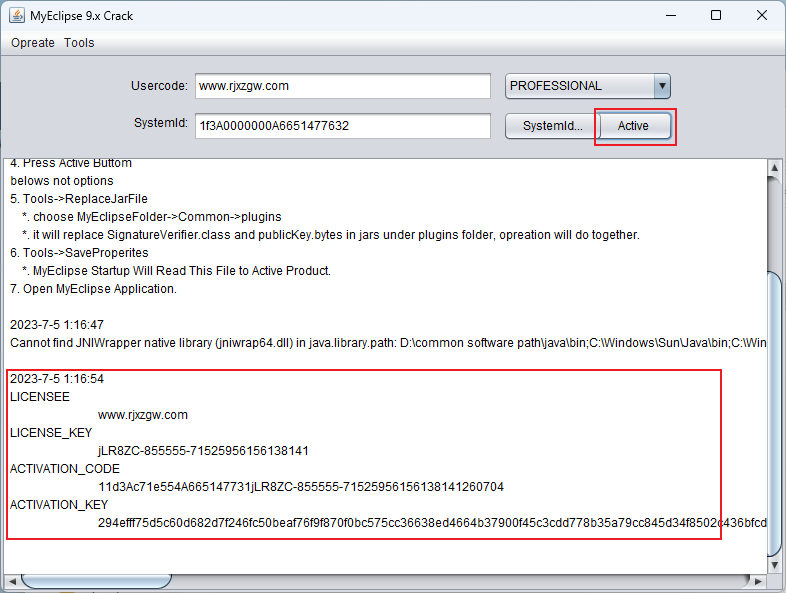786x593 pixels.
Task: Click the 'Cannot find JNIWrapper native library' line
Action: click(x=388, y=343)
